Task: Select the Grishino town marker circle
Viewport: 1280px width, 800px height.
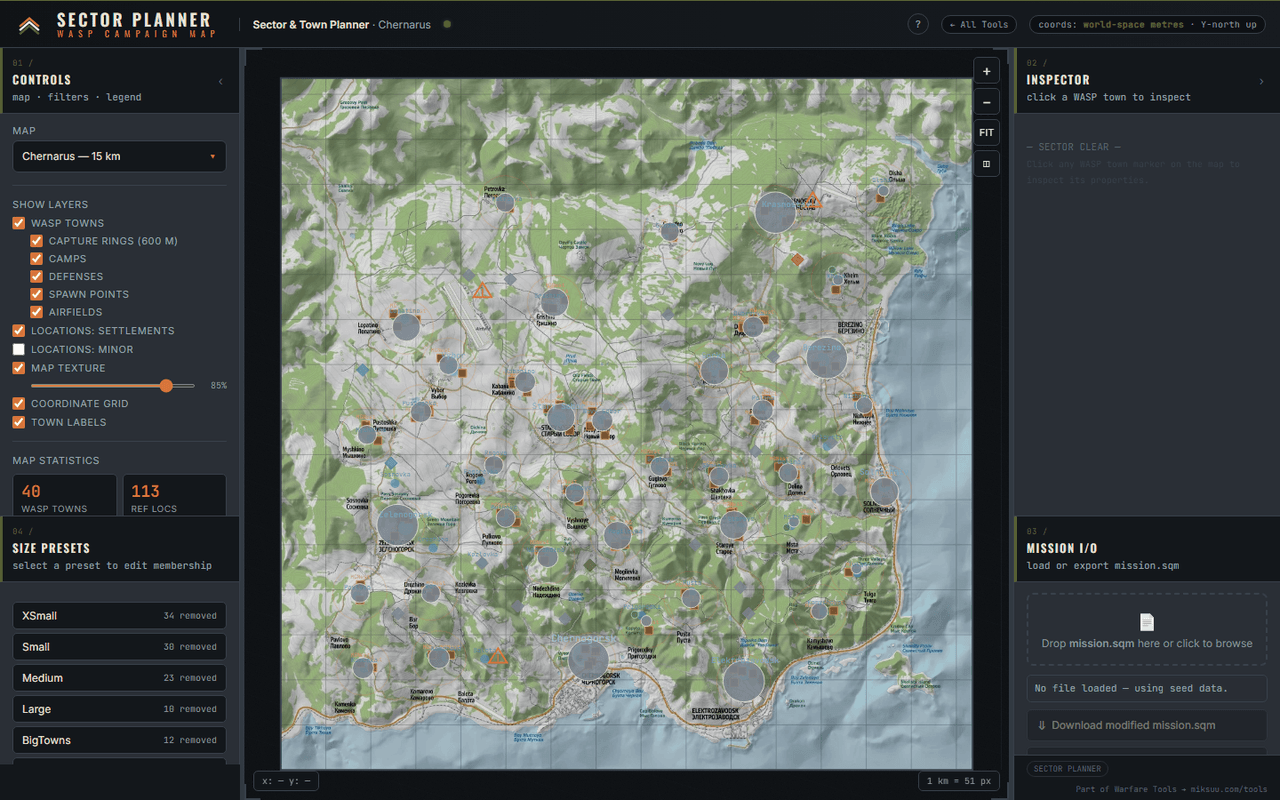Action: [554, 303]
